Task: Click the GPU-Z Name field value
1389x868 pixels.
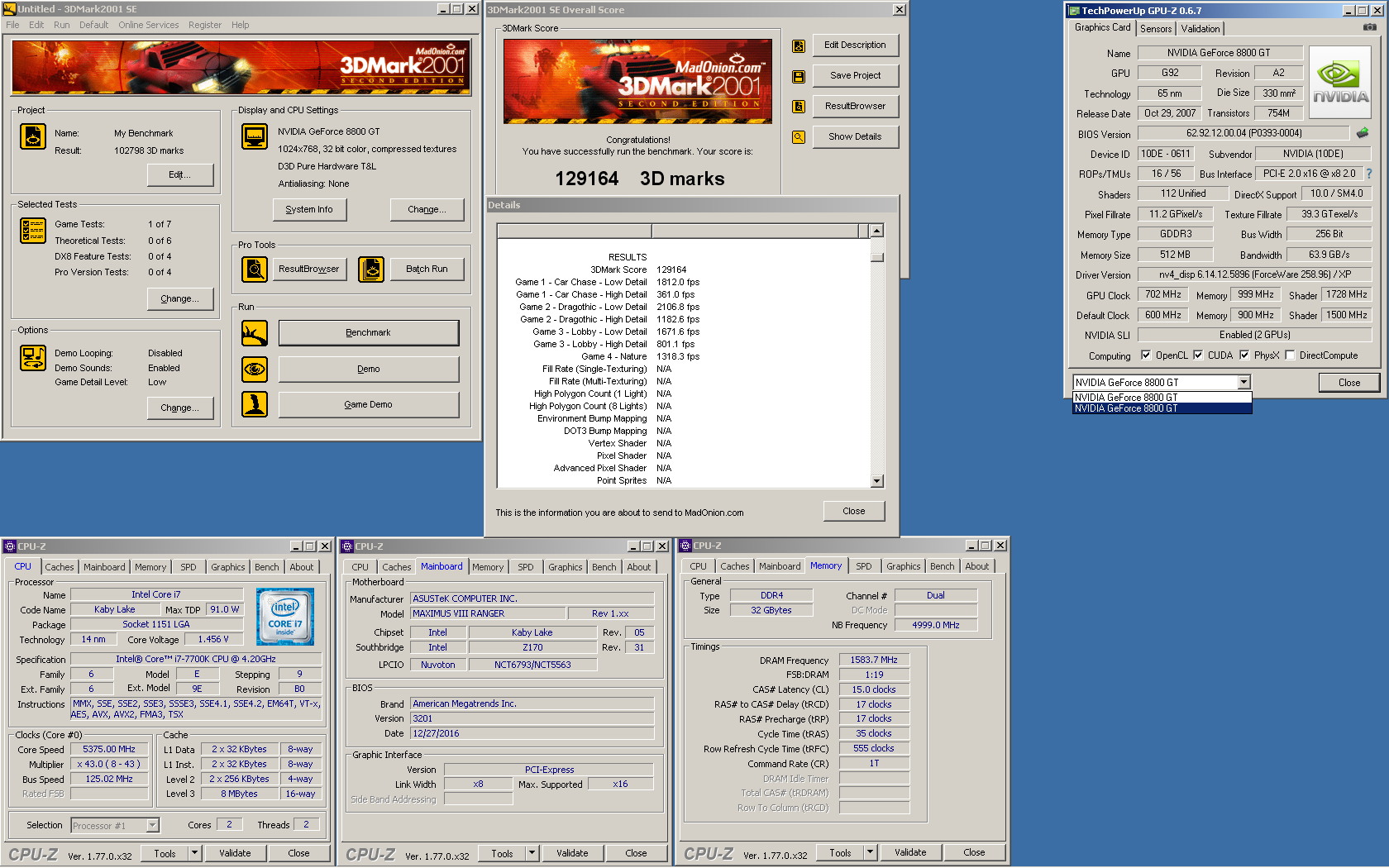Action: tap(1220, 53)
